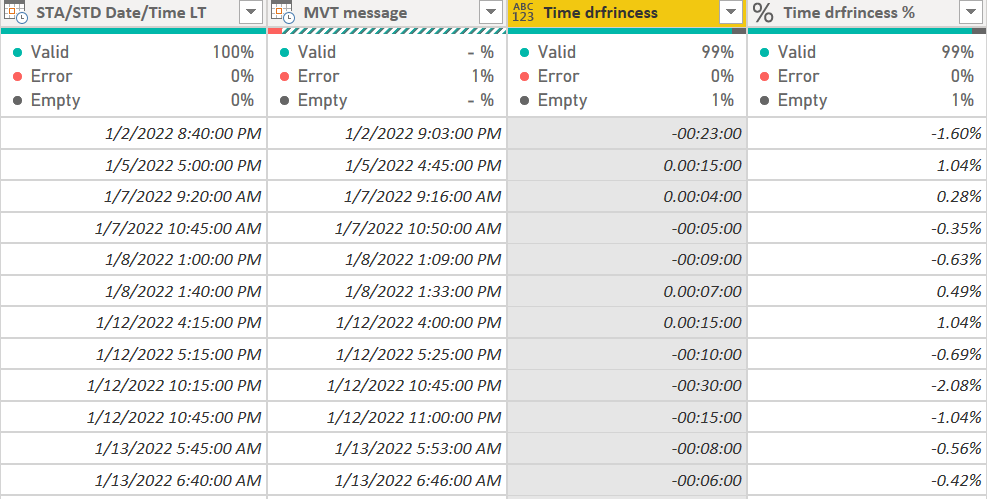Select cell 1/2/2022 8:40:00 PM
This screenshot has height=499, width=987.
(x=133, y=133)
